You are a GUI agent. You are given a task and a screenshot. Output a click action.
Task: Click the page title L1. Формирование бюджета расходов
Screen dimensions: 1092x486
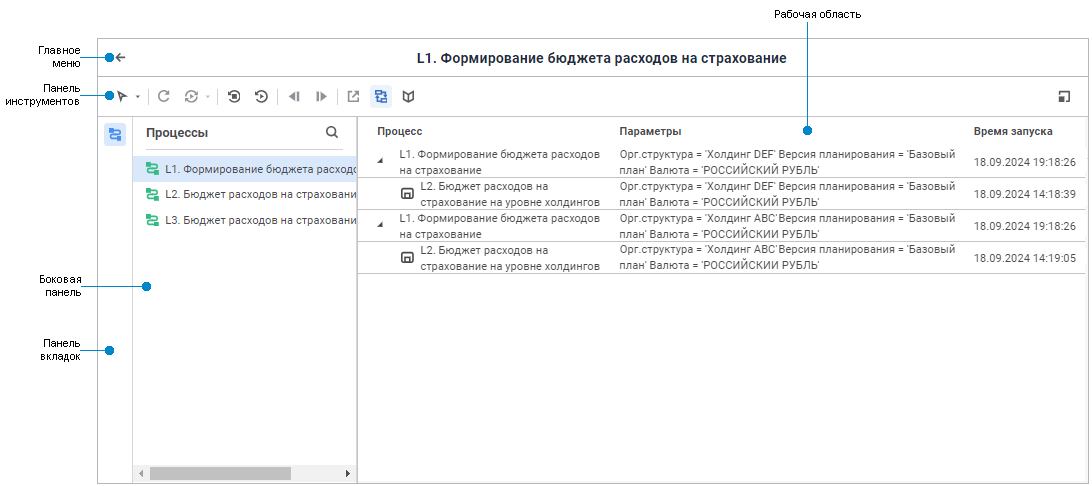[x=602, y=58]
